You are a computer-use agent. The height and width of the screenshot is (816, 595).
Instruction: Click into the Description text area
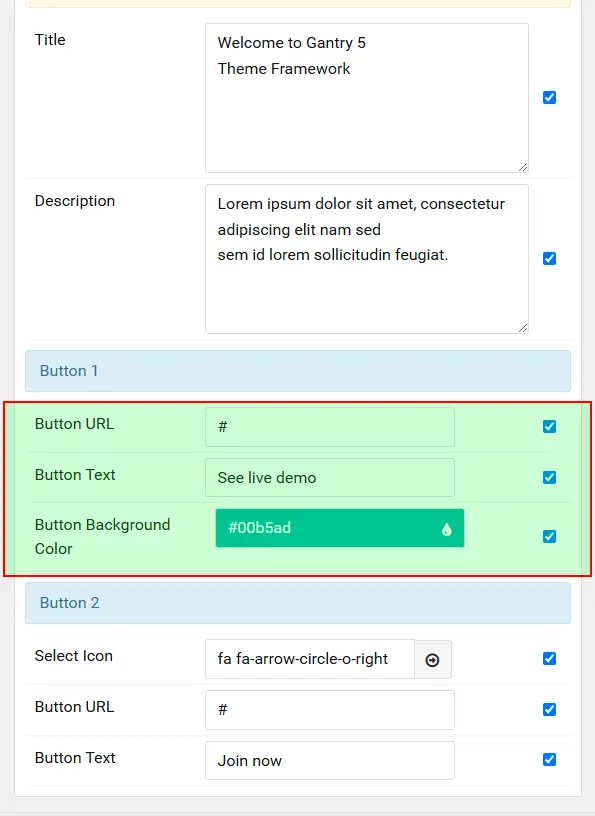(366, 259)
